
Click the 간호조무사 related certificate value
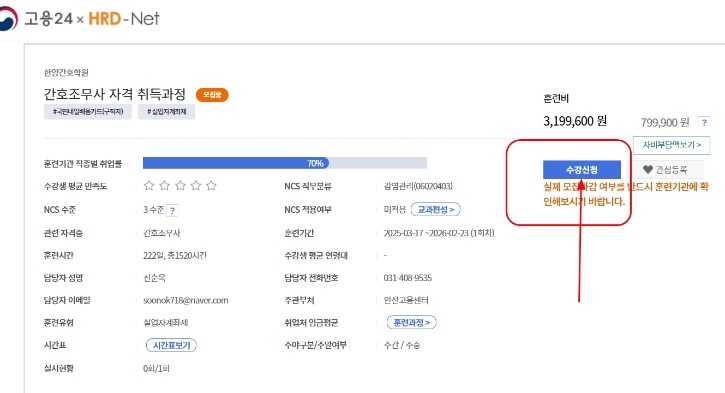(x=162, y=233)
